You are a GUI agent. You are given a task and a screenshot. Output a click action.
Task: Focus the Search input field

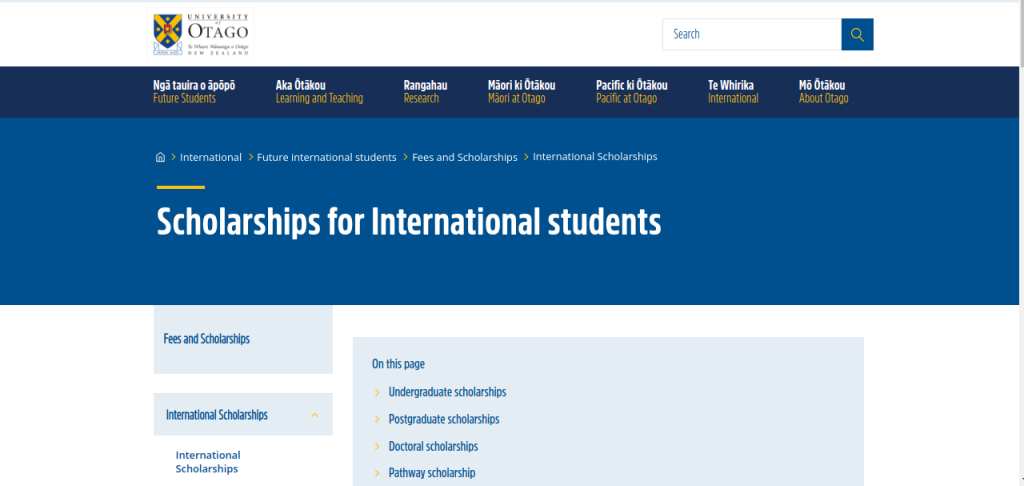click(x=752, y=35)
